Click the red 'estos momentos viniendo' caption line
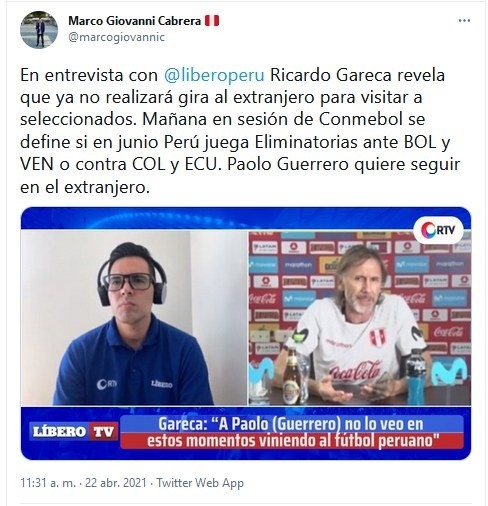 coord(292,441)
